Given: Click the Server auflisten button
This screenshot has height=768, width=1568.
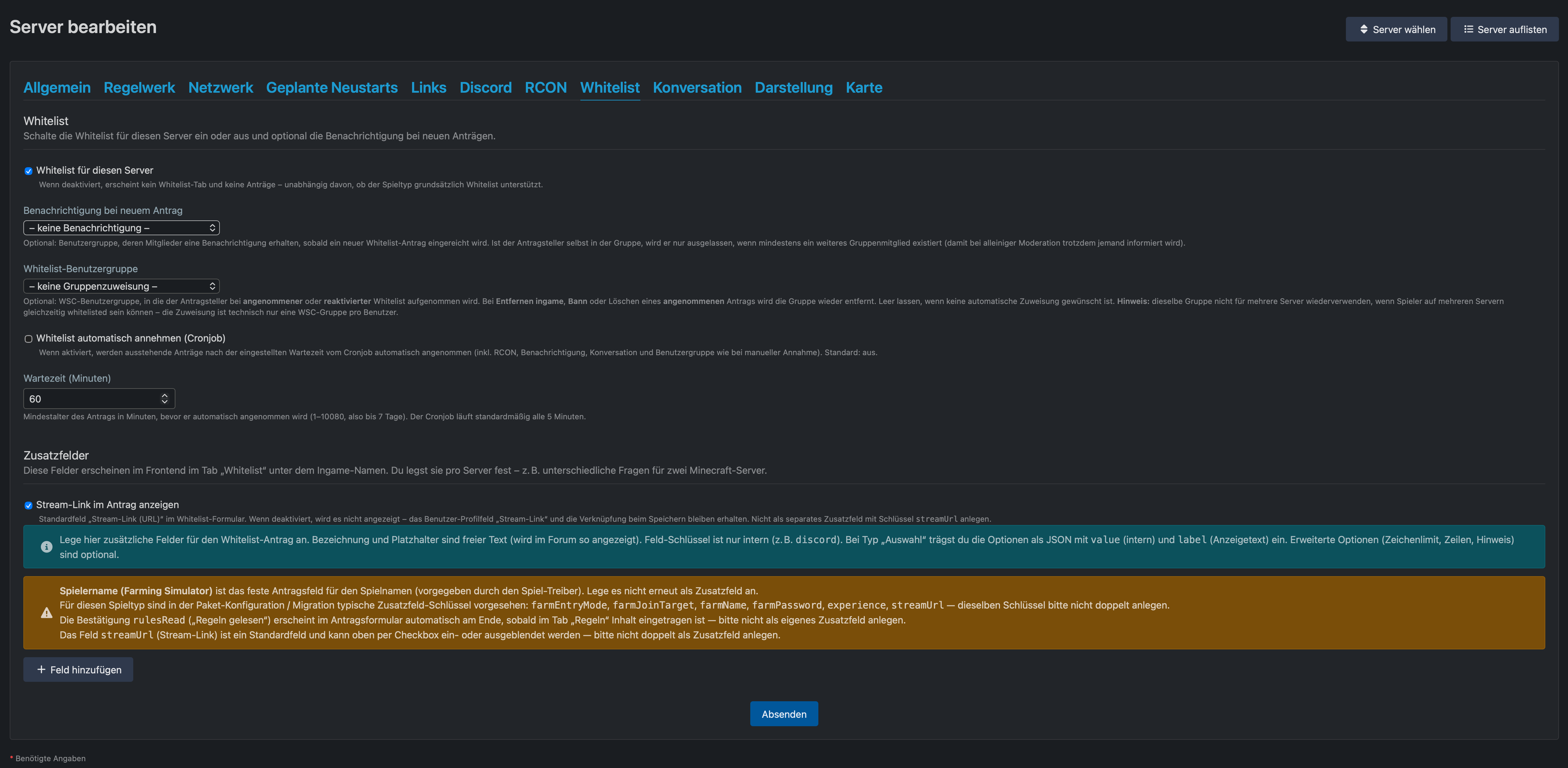Looking at the screenshot, I should [x=1505, y=29].
